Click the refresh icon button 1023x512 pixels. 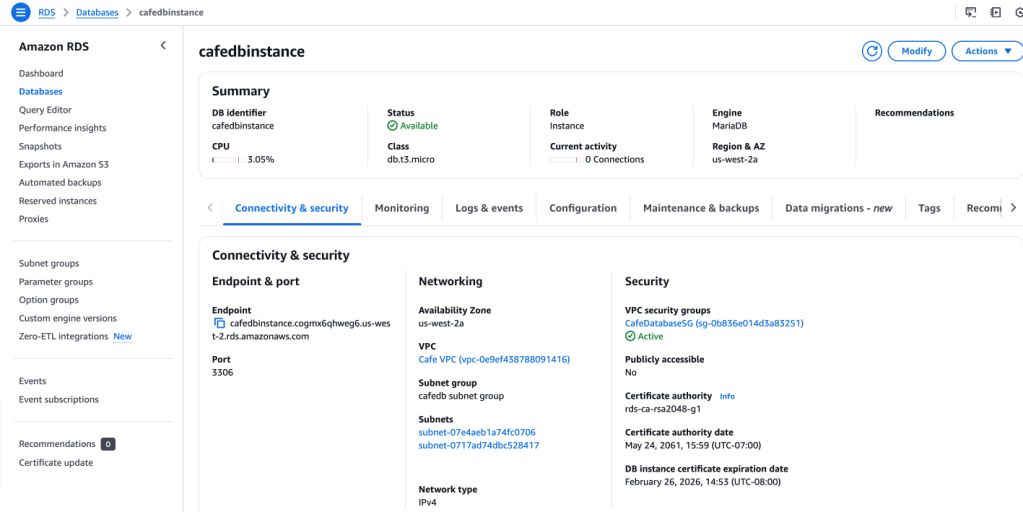pos(872,51)
